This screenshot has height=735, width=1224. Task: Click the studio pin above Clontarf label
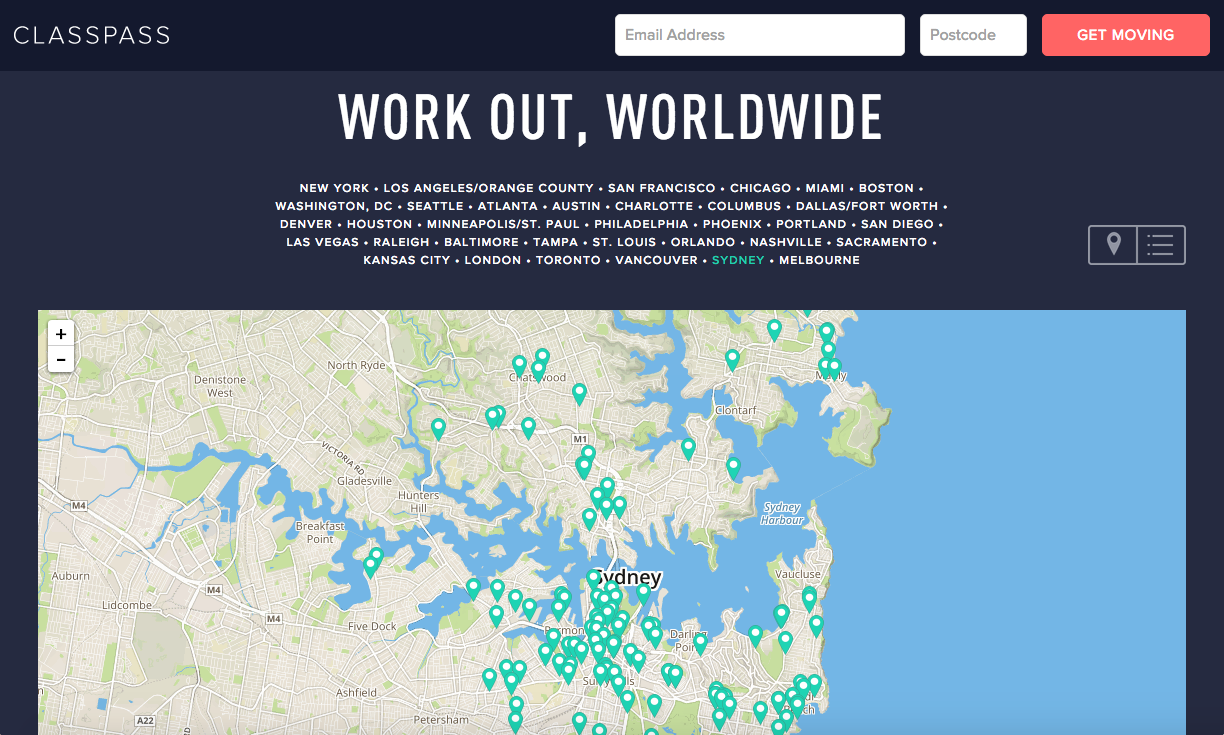(732, 360)
